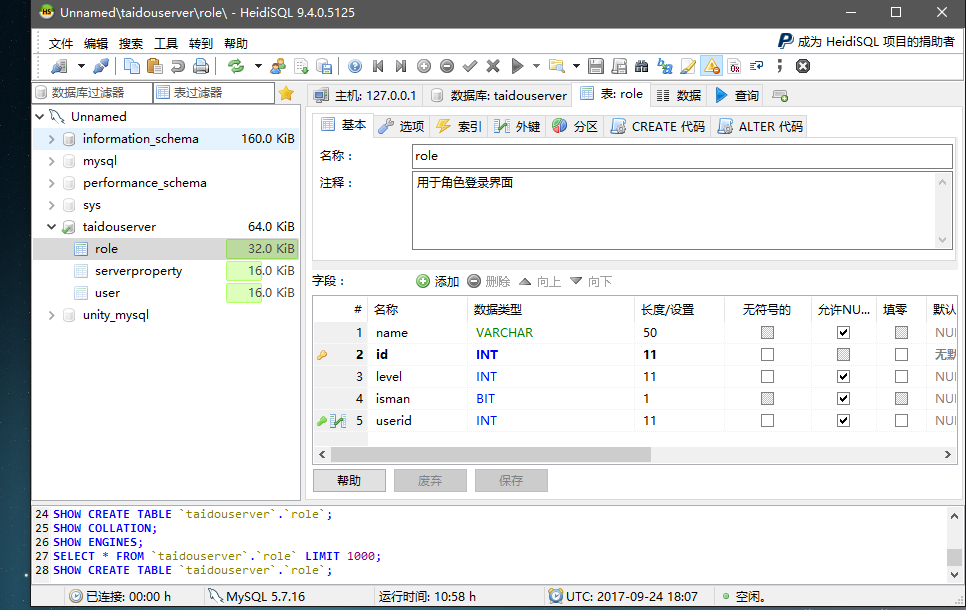Go to last row icon

pos(401,66)
